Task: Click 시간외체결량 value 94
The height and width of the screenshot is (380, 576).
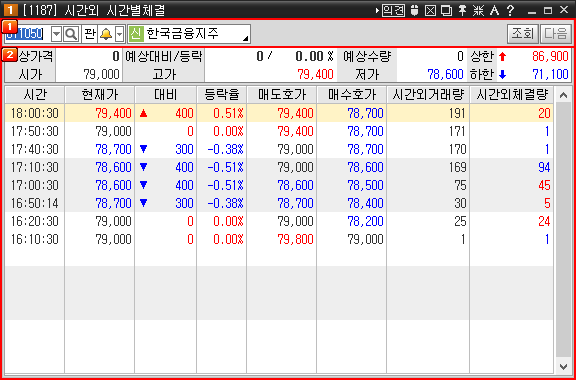Action: pyautogui.click(x=544, y=167)
